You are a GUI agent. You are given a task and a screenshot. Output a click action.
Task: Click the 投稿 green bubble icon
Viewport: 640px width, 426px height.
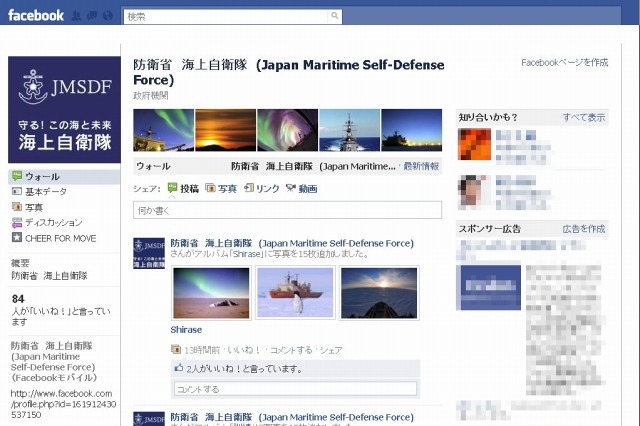click(173, 188)
